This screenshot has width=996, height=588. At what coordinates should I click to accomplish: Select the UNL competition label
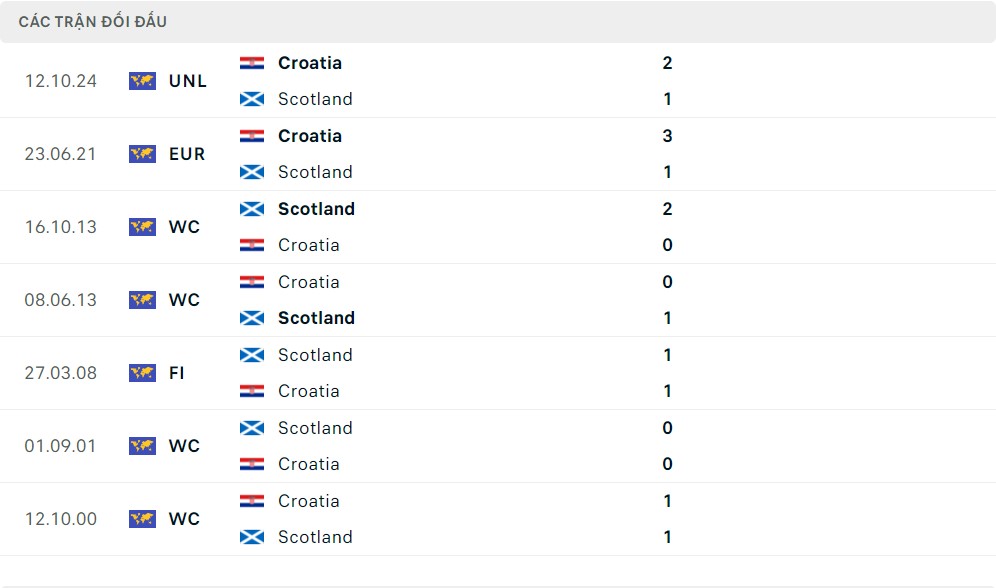(x=188, y=81)
